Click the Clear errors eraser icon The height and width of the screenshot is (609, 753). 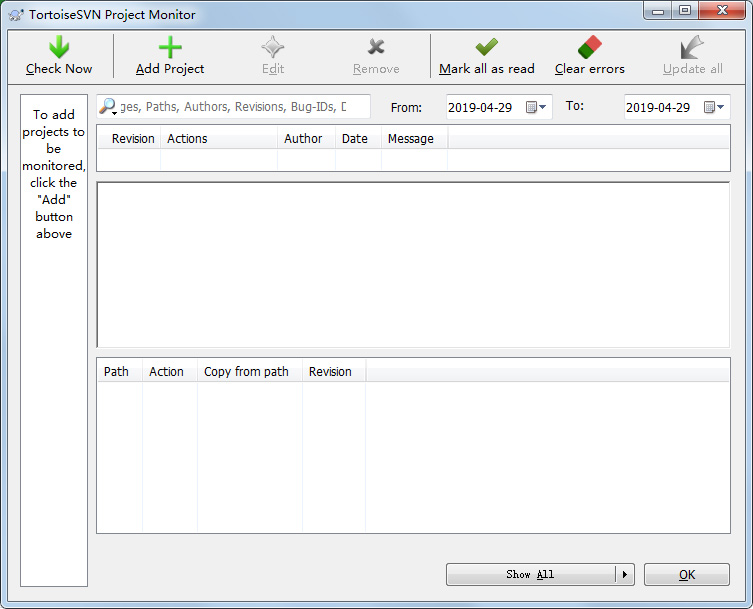[590, 47]
